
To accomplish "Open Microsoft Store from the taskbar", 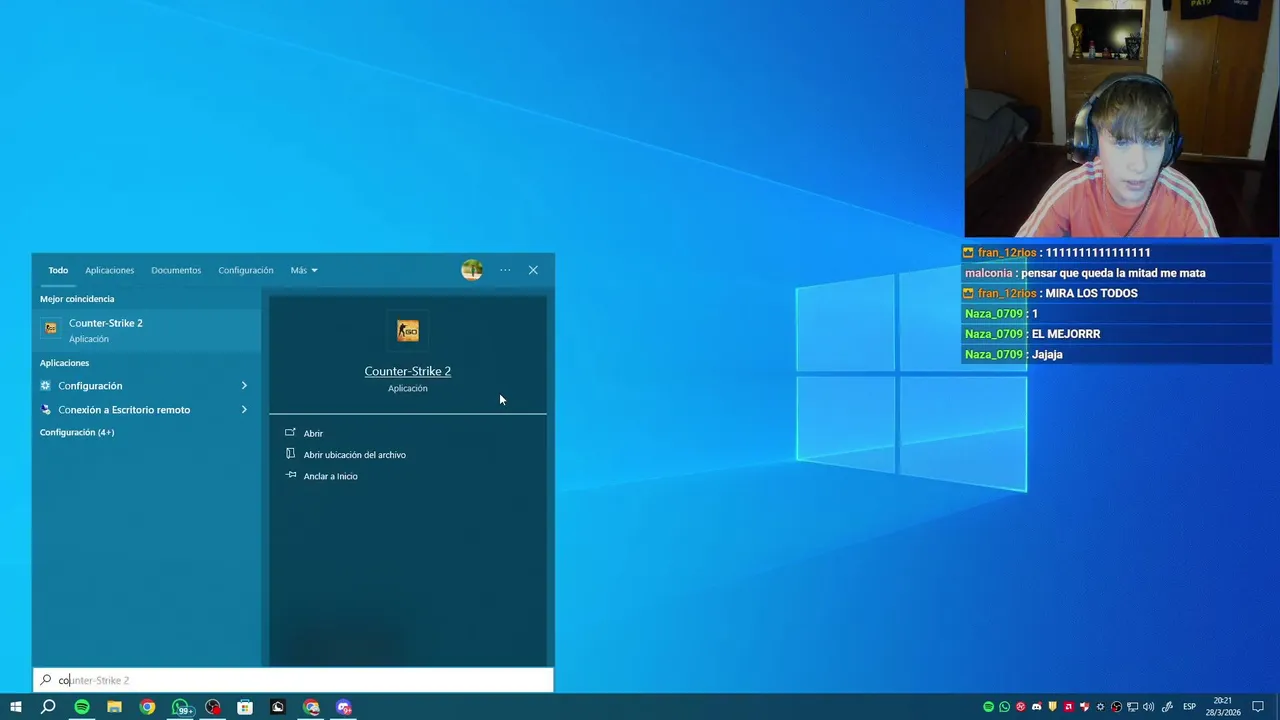I will (x=245, y=707).
